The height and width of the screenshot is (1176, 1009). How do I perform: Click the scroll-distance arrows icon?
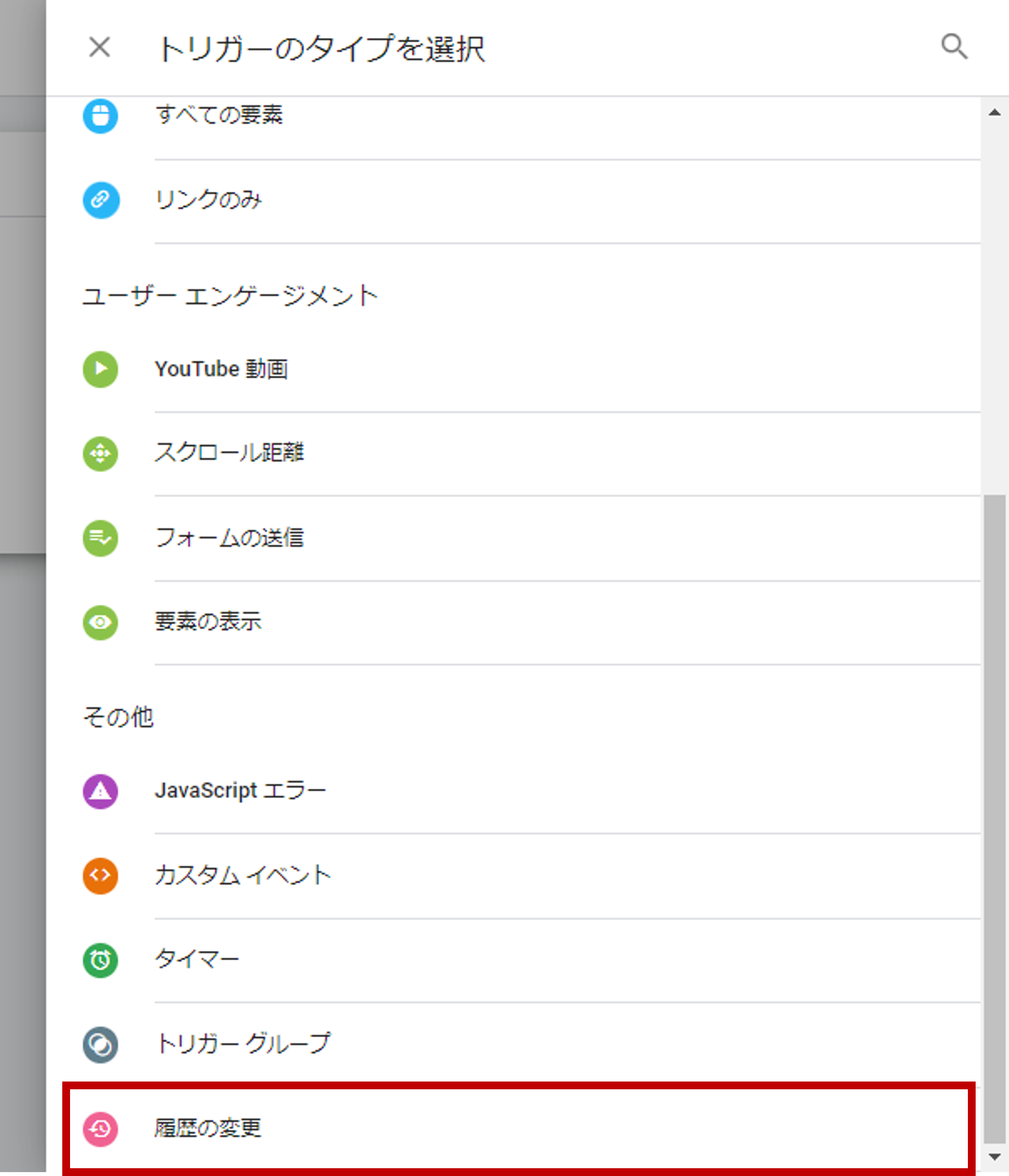[101, 454]
